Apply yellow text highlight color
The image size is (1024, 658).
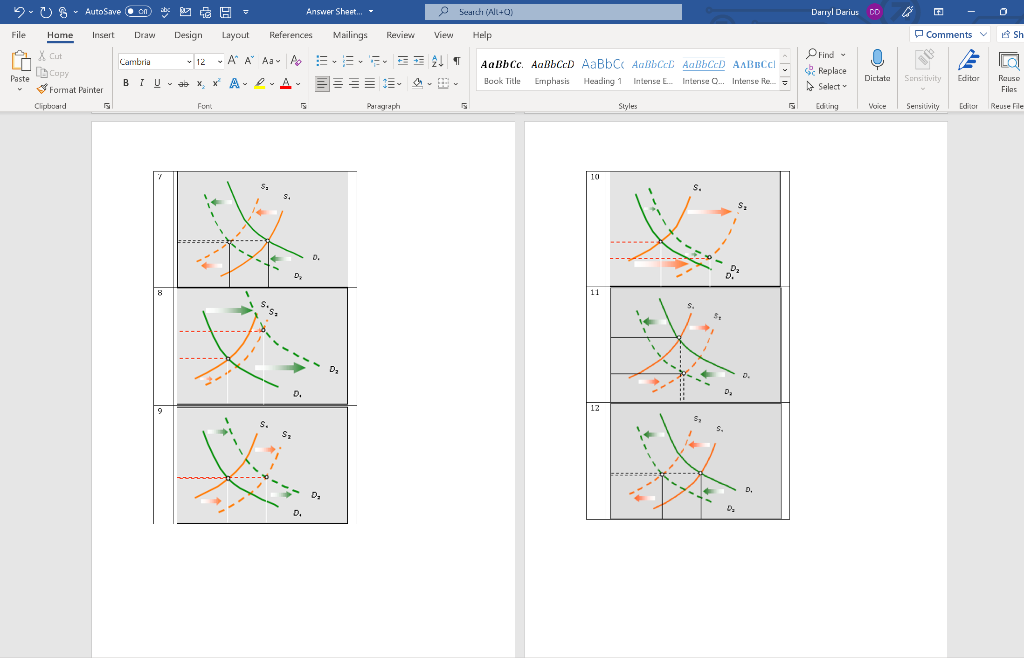pyautogui.click(x=260, y=83)
